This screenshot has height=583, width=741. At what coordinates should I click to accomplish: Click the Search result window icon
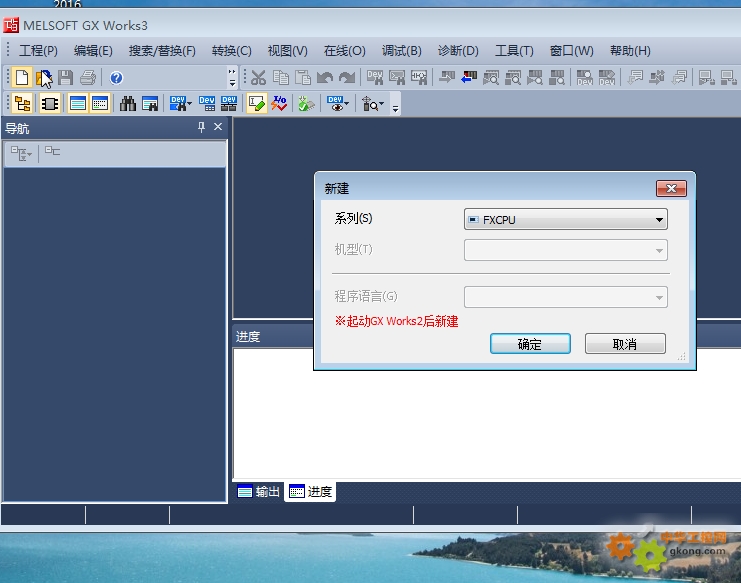150,103
